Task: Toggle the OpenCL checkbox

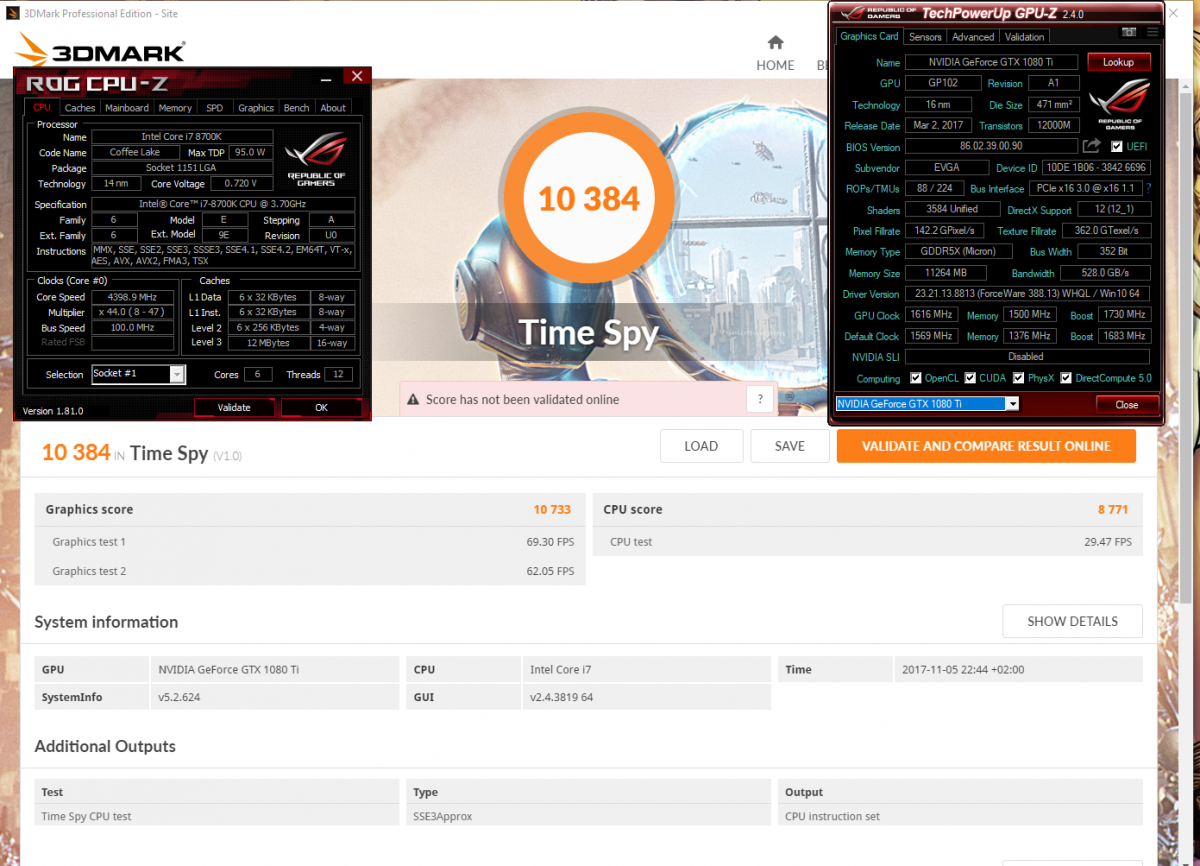Action: 916,378
